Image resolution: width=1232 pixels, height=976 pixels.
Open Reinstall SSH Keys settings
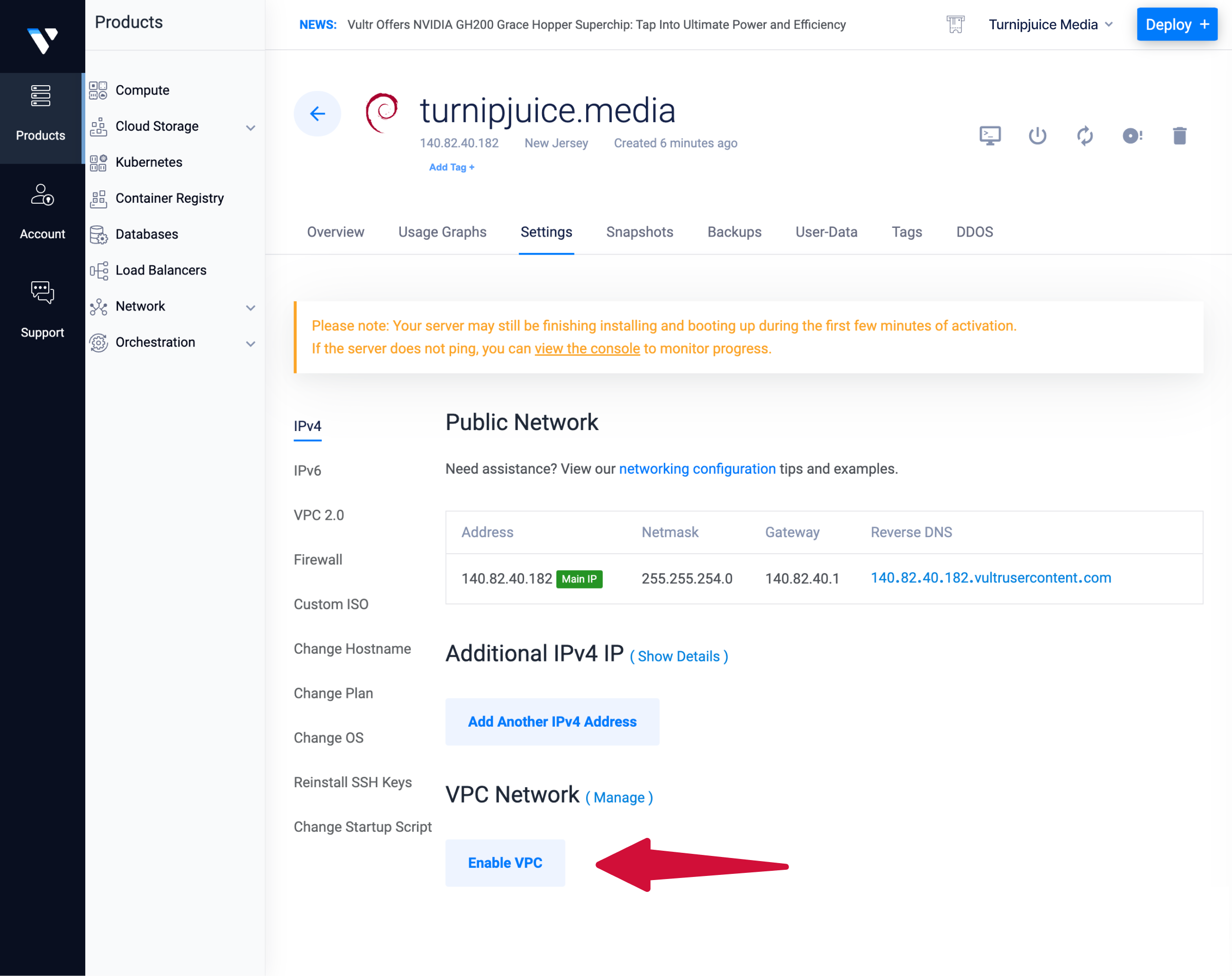(x=353, y=783)
